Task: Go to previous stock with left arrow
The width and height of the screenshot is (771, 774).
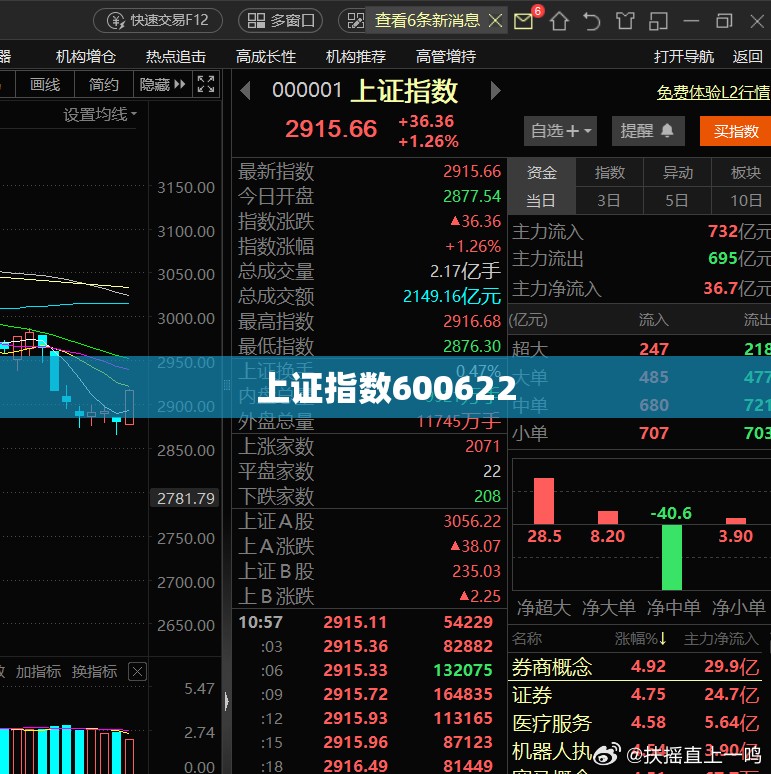Action: point(245,91)
